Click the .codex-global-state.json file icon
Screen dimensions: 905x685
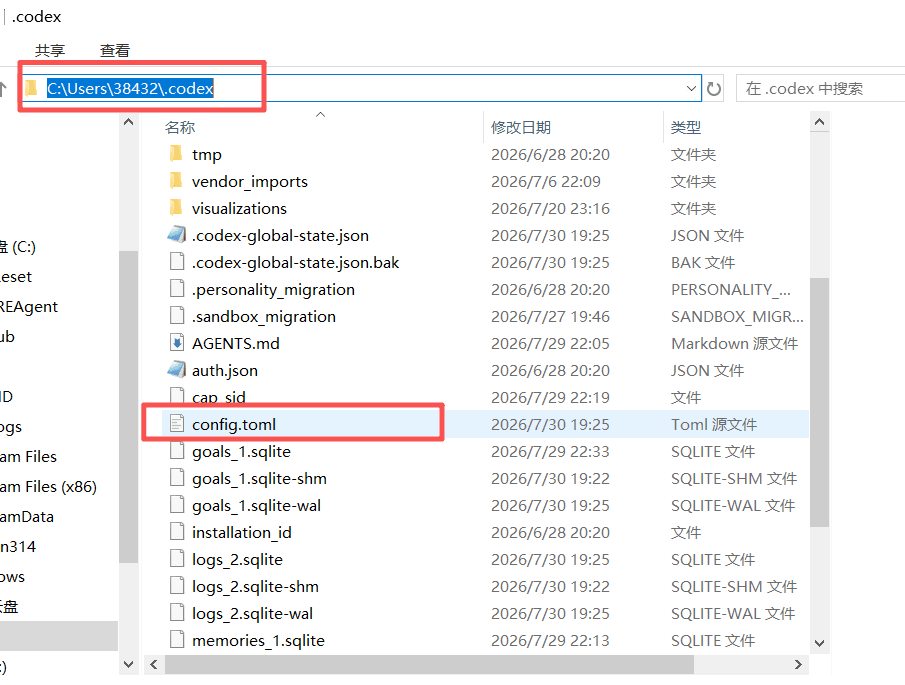click(177, 235)
